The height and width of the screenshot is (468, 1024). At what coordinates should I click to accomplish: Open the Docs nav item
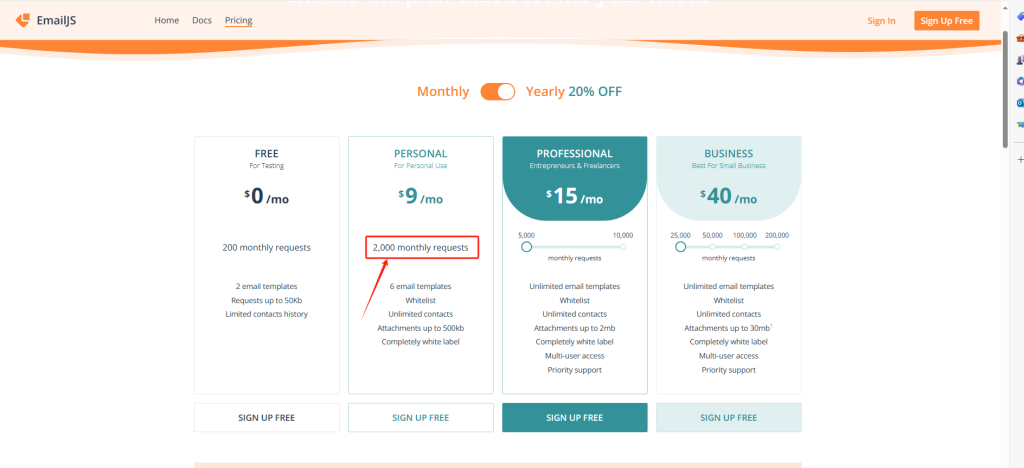click(x=202, y=21)
